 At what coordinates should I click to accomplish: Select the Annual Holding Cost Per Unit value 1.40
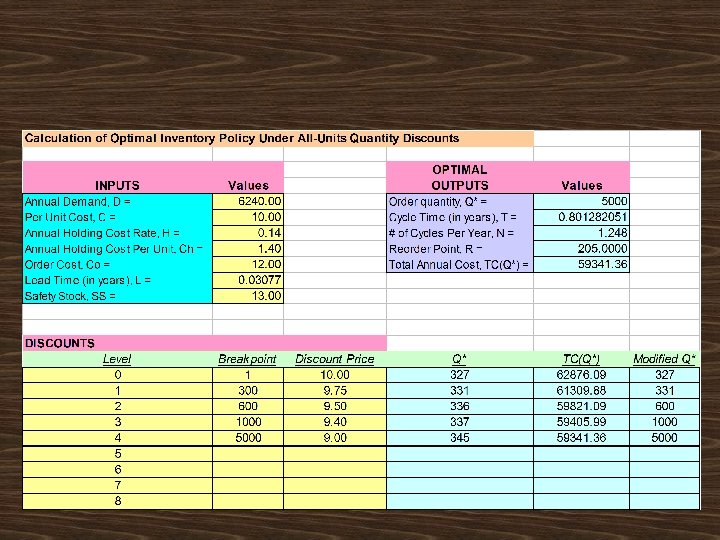[x=248, y=249]
